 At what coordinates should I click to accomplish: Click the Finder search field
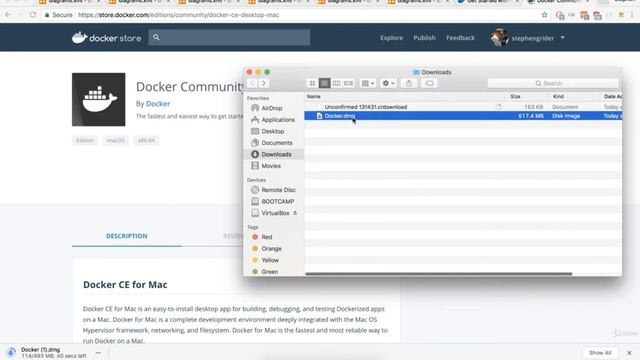click(553, 83)
